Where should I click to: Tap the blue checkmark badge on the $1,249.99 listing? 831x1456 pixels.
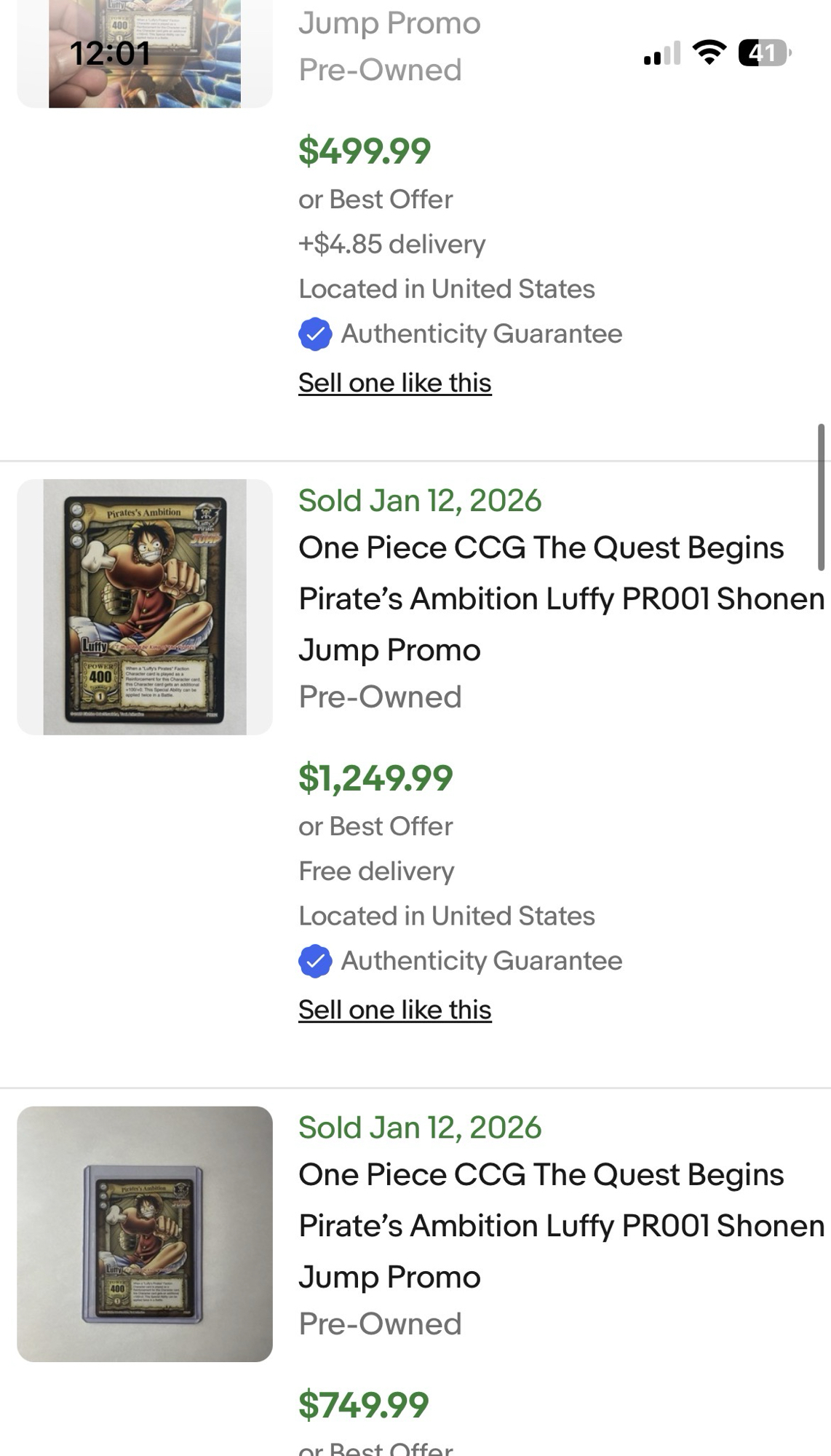315,961
